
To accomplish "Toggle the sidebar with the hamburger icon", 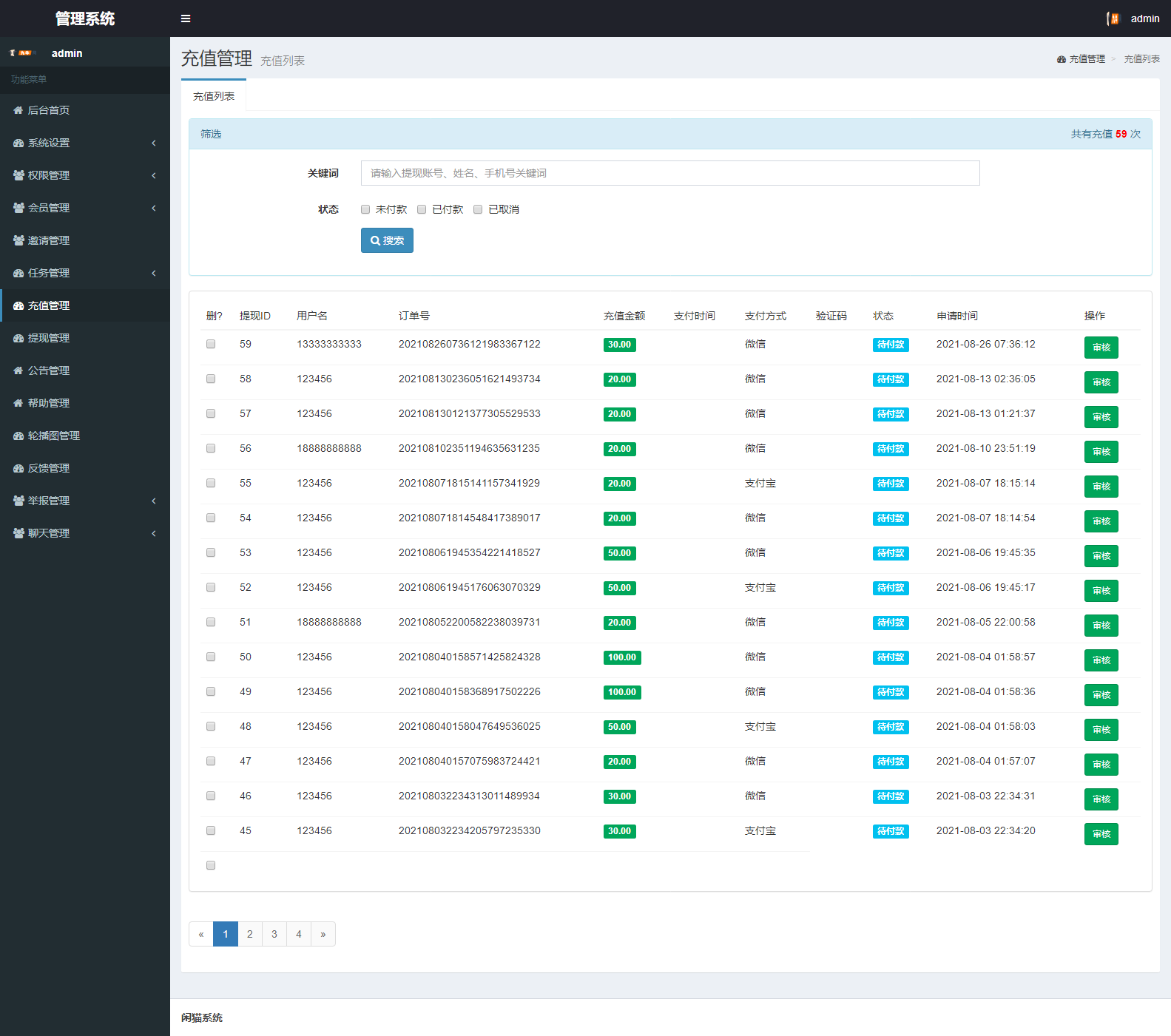I will (186, 18).
